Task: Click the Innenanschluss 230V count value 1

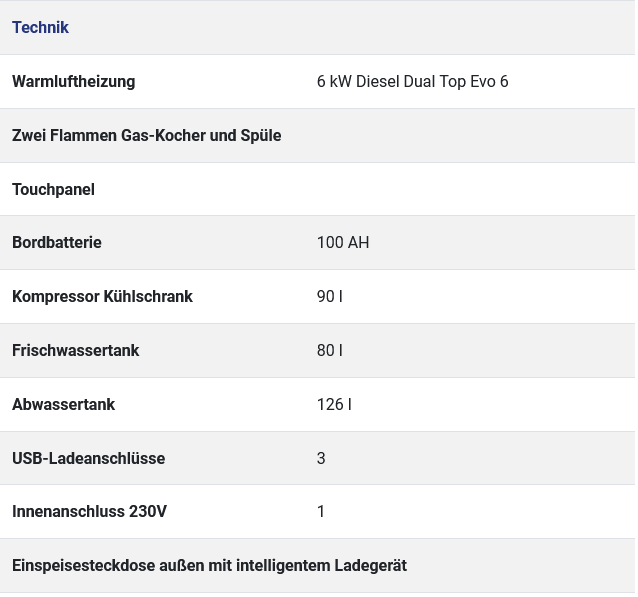Action: 321,512
